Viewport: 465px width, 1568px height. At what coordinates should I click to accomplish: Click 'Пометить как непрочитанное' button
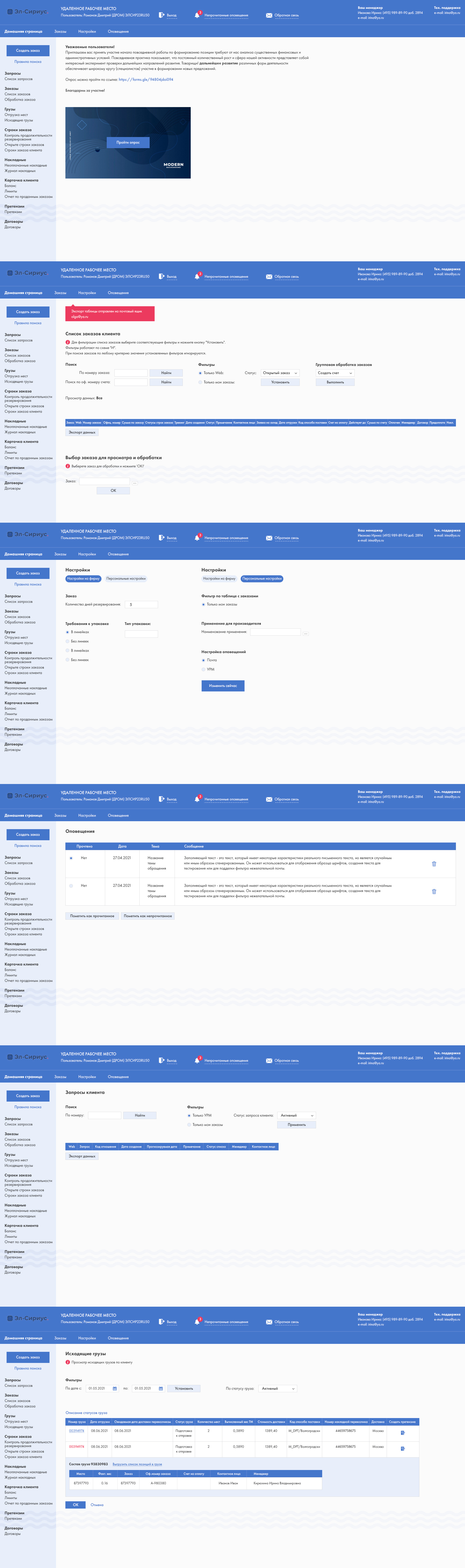point(148,916)
